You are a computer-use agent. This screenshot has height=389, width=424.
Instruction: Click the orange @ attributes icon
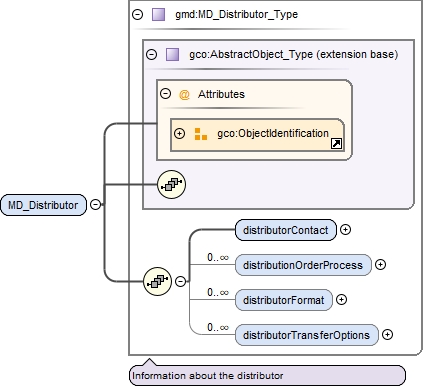coord(184,95)
